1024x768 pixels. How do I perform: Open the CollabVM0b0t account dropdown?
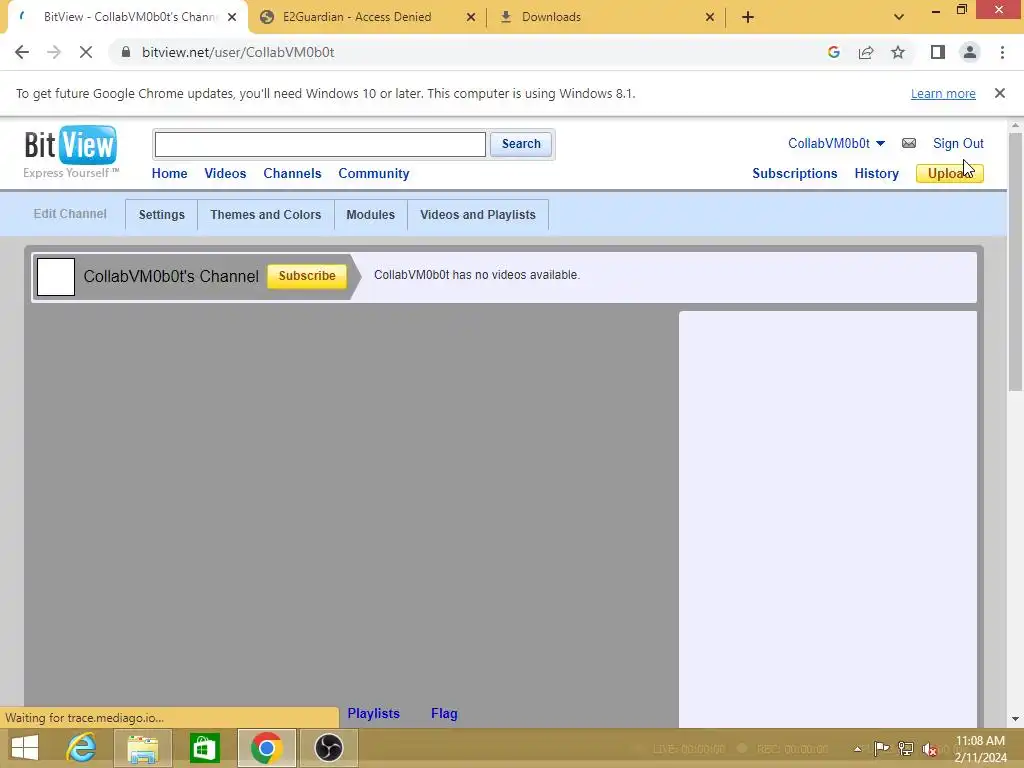836,143
